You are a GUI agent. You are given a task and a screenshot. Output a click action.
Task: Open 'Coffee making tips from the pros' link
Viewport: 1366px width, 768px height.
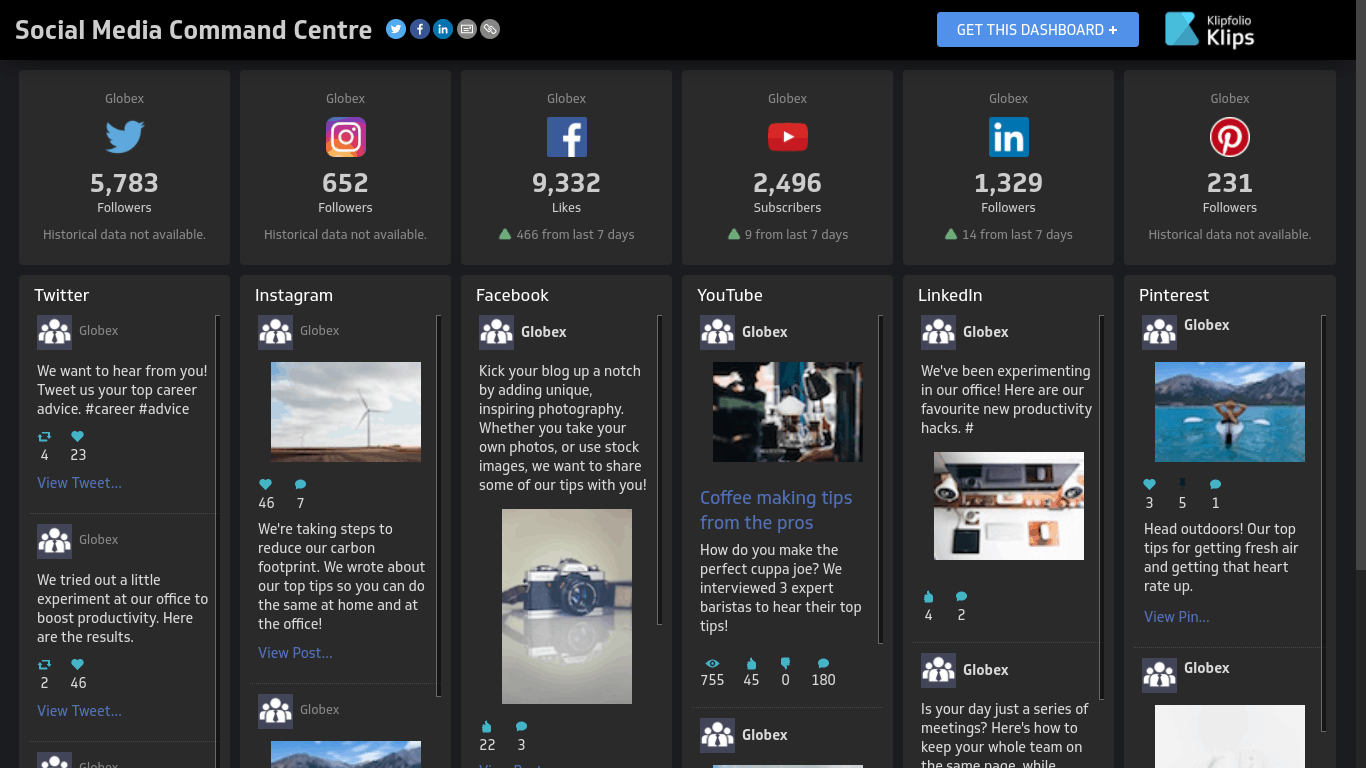(x=776, y=510)
